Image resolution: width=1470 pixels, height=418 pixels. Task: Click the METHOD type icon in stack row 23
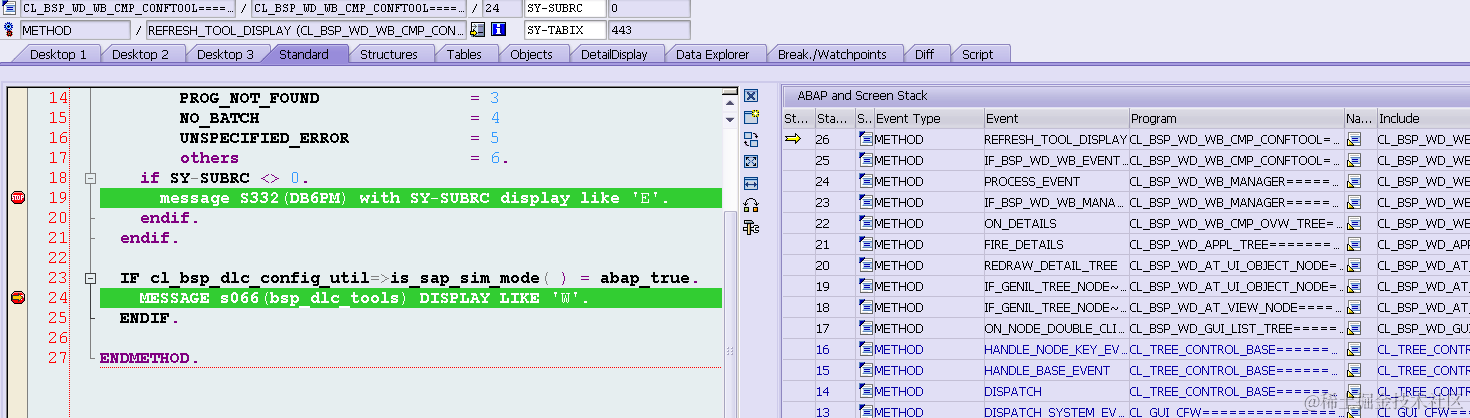pos(866,202)
